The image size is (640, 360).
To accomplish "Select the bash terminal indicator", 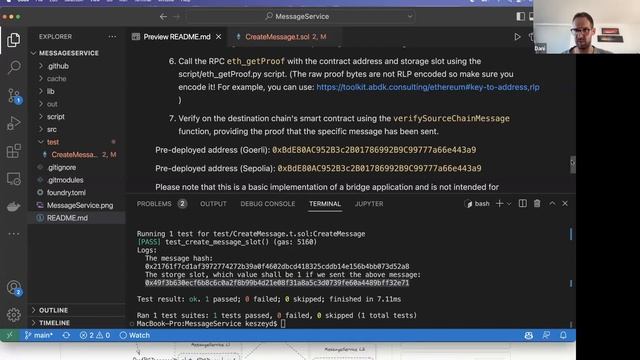I will point(477,203).
